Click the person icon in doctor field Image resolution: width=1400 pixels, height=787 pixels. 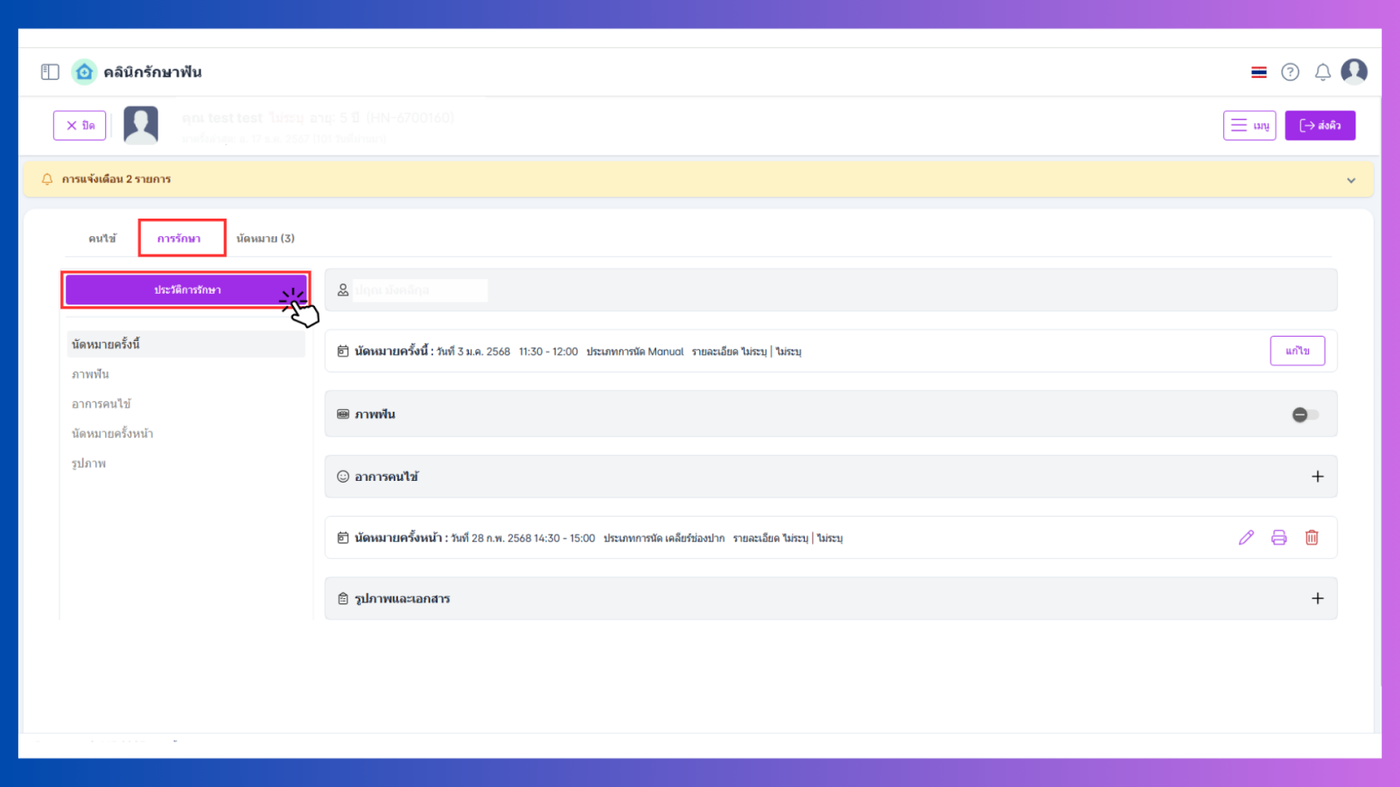[343, 290]
